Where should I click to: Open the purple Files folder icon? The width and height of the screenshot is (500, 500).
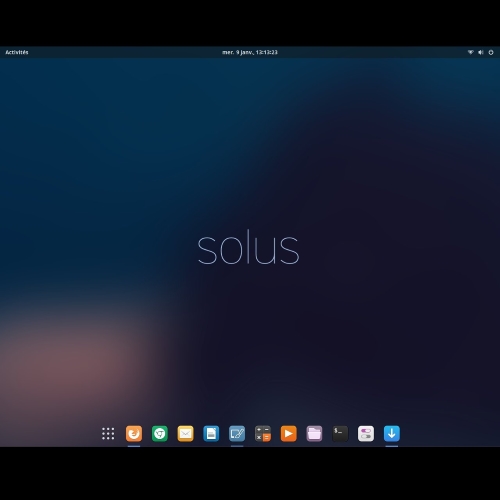click(314, 434)
